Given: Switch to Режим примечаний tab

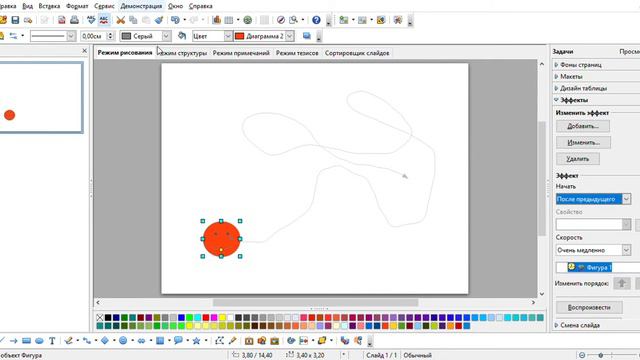Looking at the screenshot, I should pos(241,53).
